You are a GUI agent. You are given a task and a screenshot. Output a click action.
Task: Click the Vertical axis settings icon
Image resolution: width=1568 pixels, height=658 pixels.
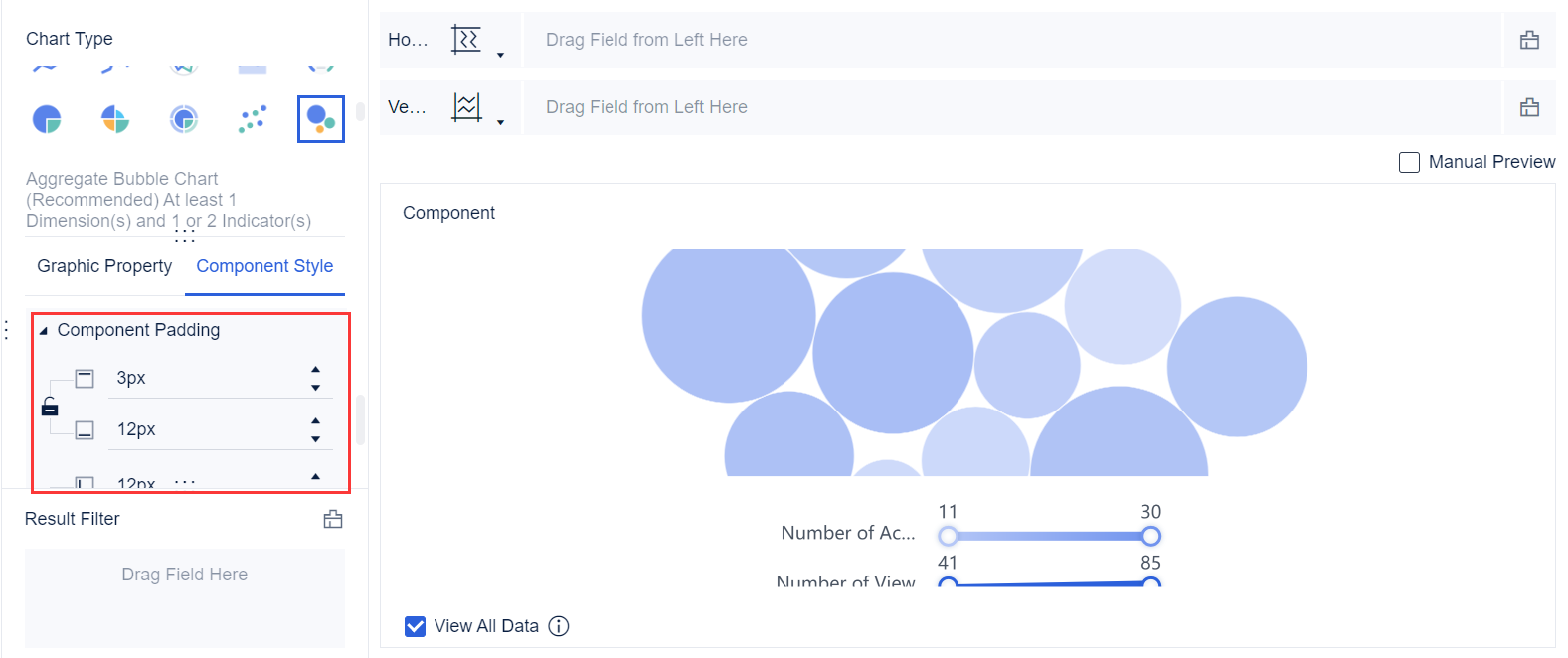(467, 106)
